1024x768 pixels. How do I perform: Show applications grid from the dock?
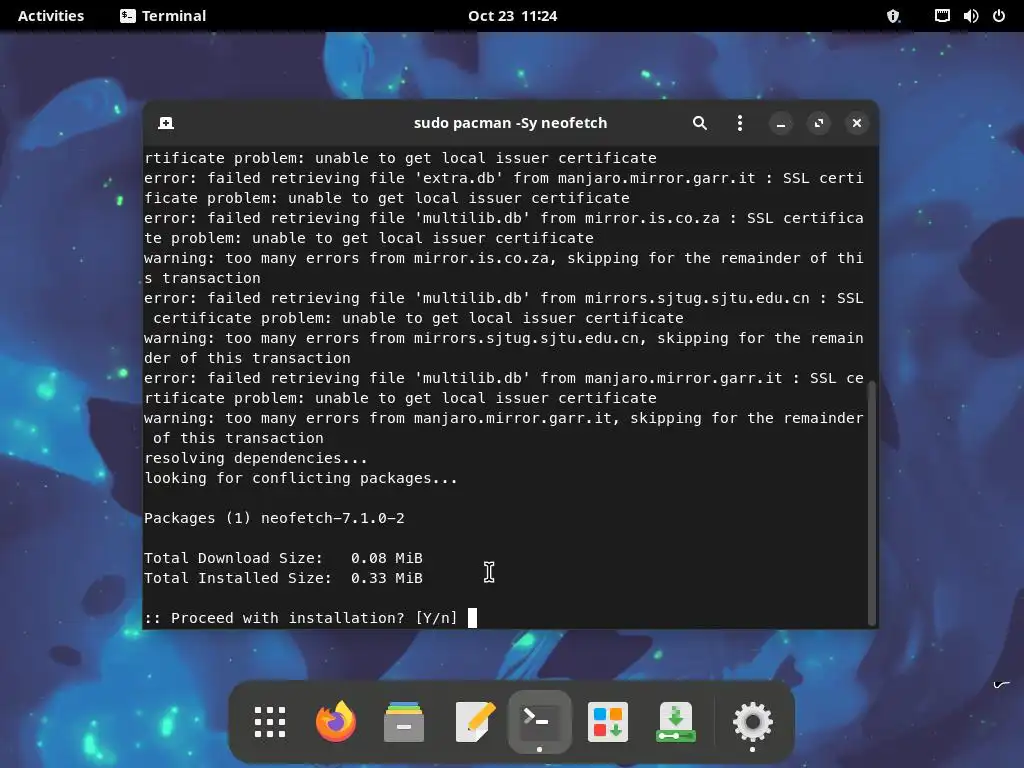click(270, 722)
